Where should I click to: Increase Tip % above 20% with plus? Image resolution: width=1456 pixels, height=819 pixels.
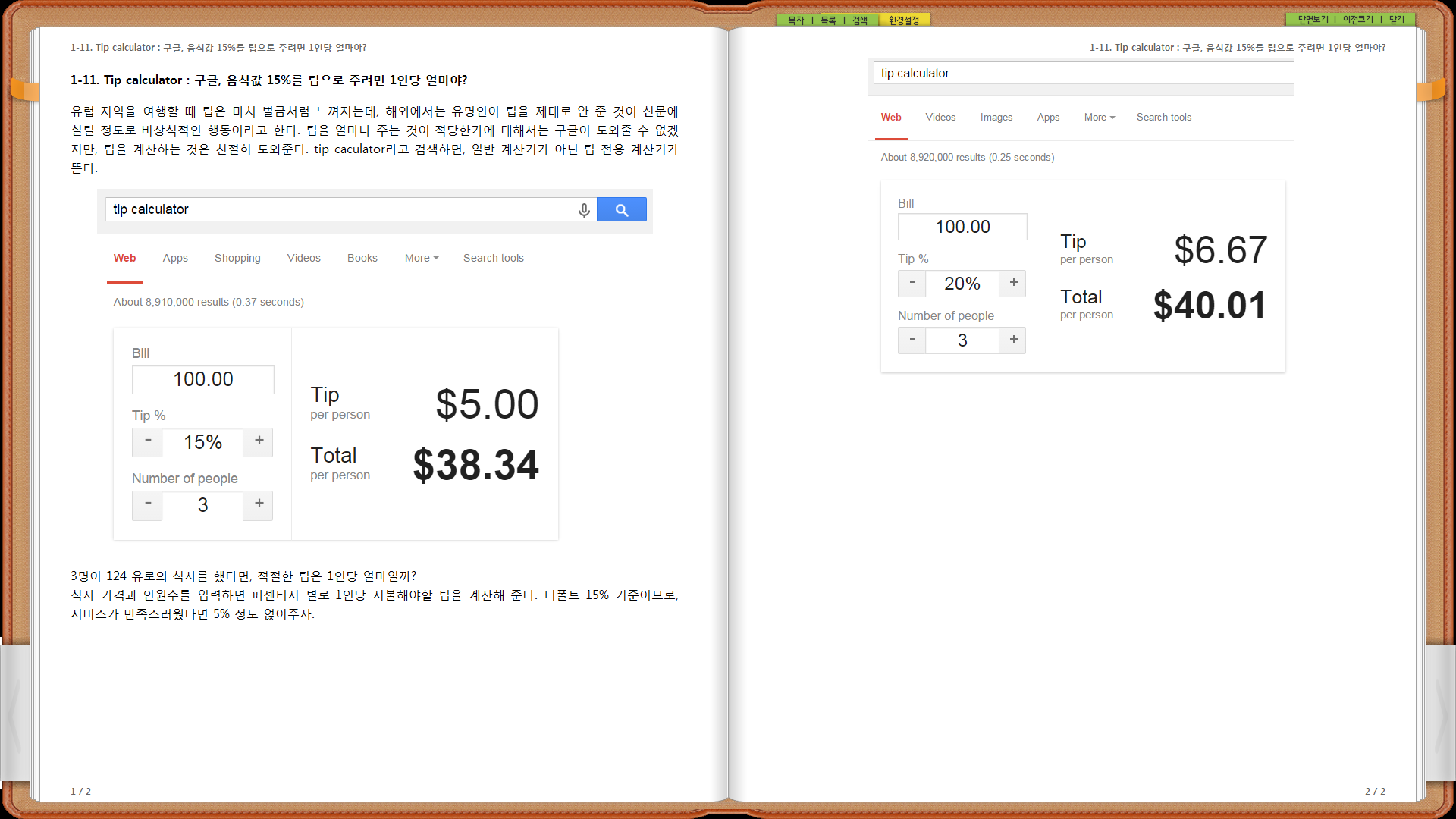[1013, 284]
